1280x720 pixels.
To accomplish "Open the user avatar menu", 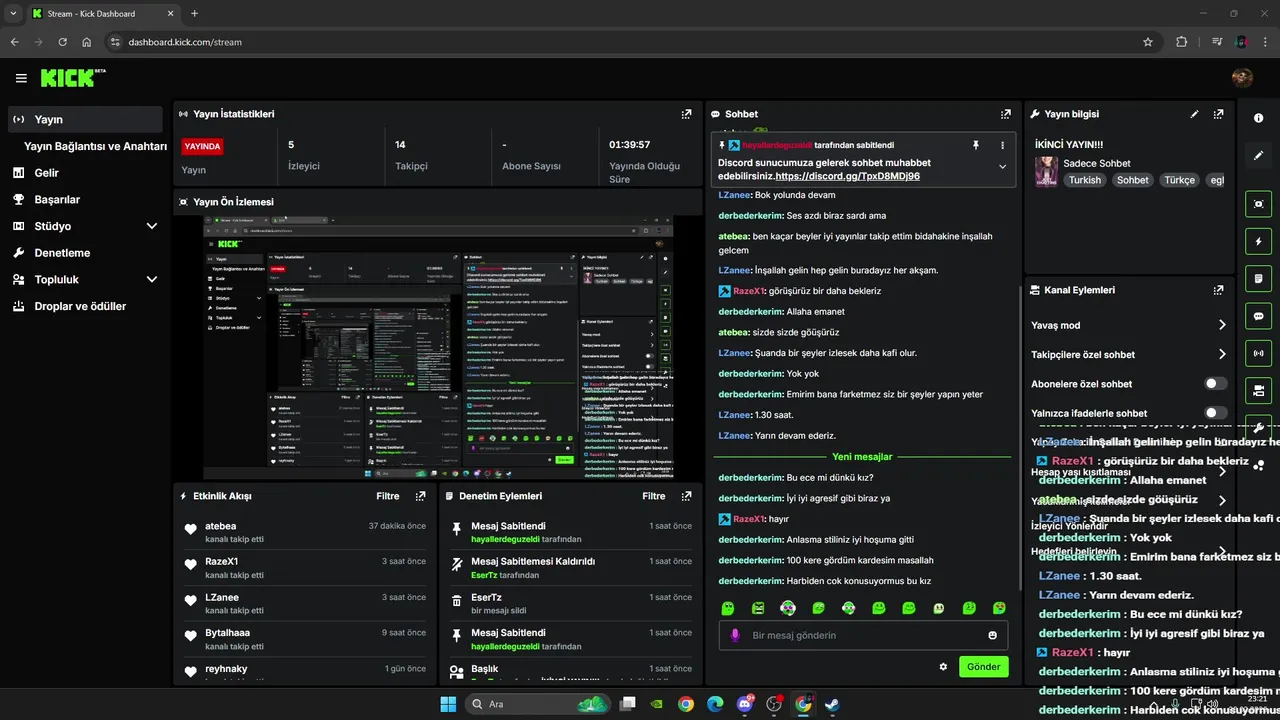I will click(x=1242, y=78).
